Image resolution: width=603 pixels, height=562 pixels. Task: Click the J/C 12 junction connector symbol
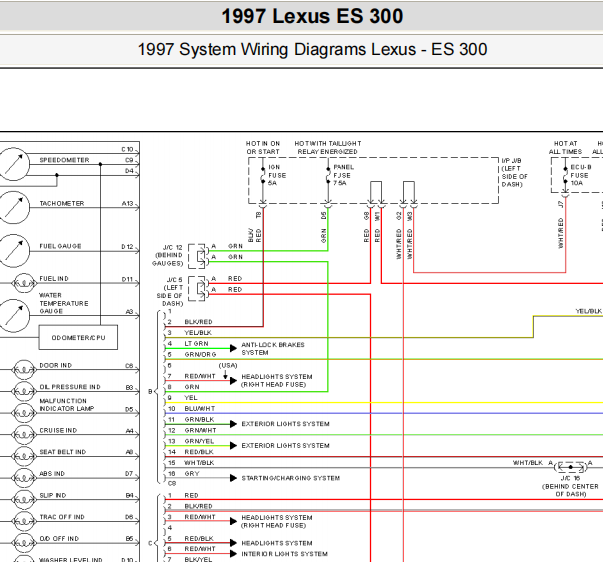pos(198,256)
